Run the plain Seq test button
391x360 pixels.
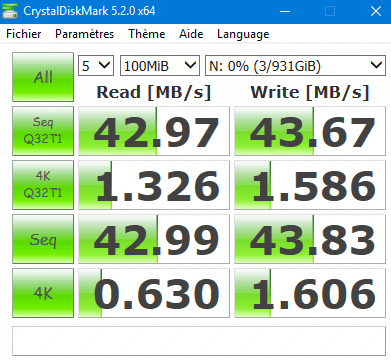43,239
